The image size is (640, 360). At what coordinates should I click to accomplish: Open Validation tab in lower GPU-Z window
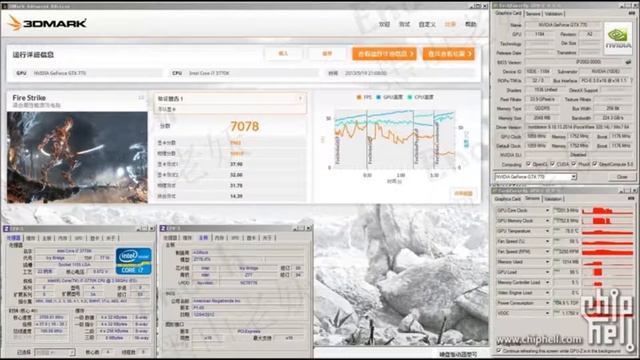coord(553,199)
